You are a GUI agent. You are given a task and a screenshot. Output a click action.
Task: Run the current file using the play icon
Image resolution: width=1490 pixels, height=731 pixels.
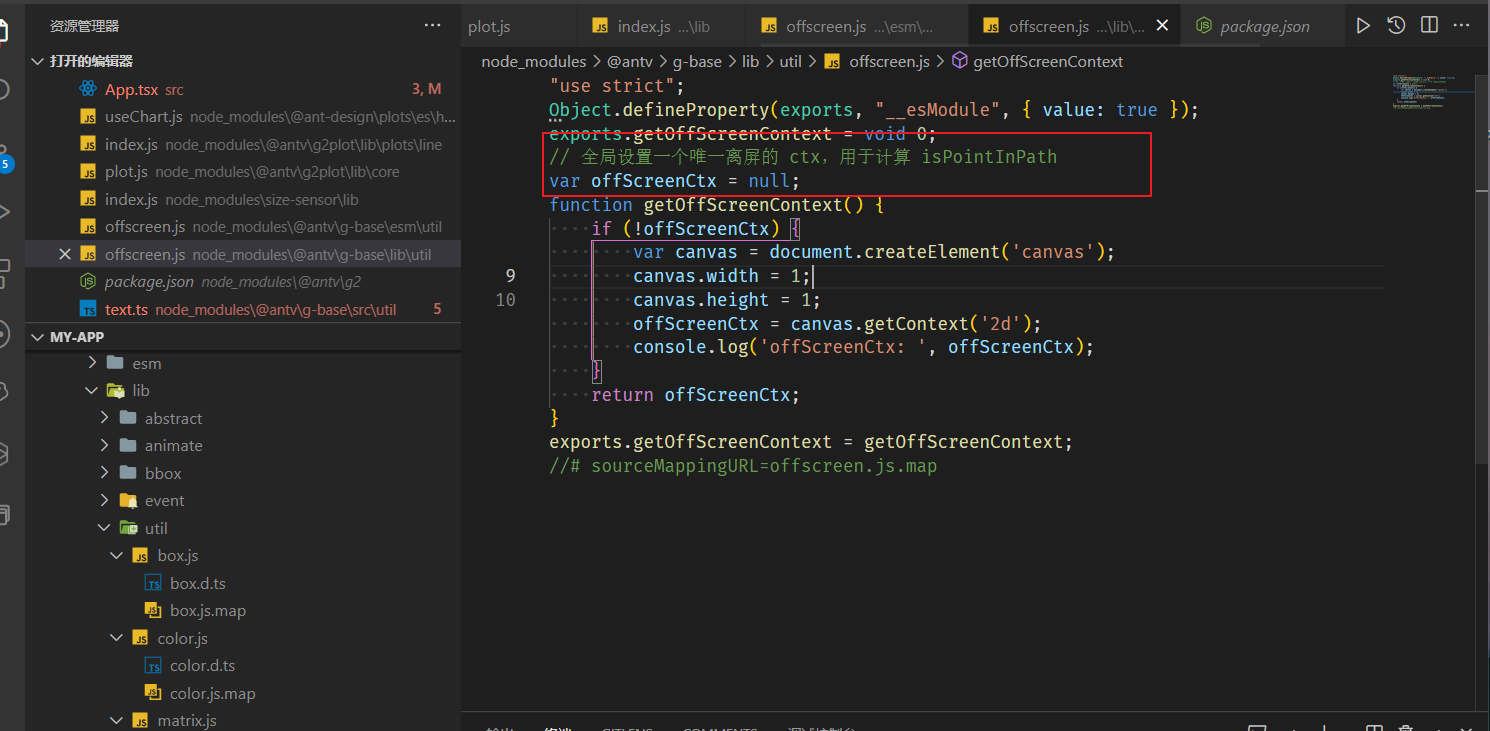pos(1363,25)
